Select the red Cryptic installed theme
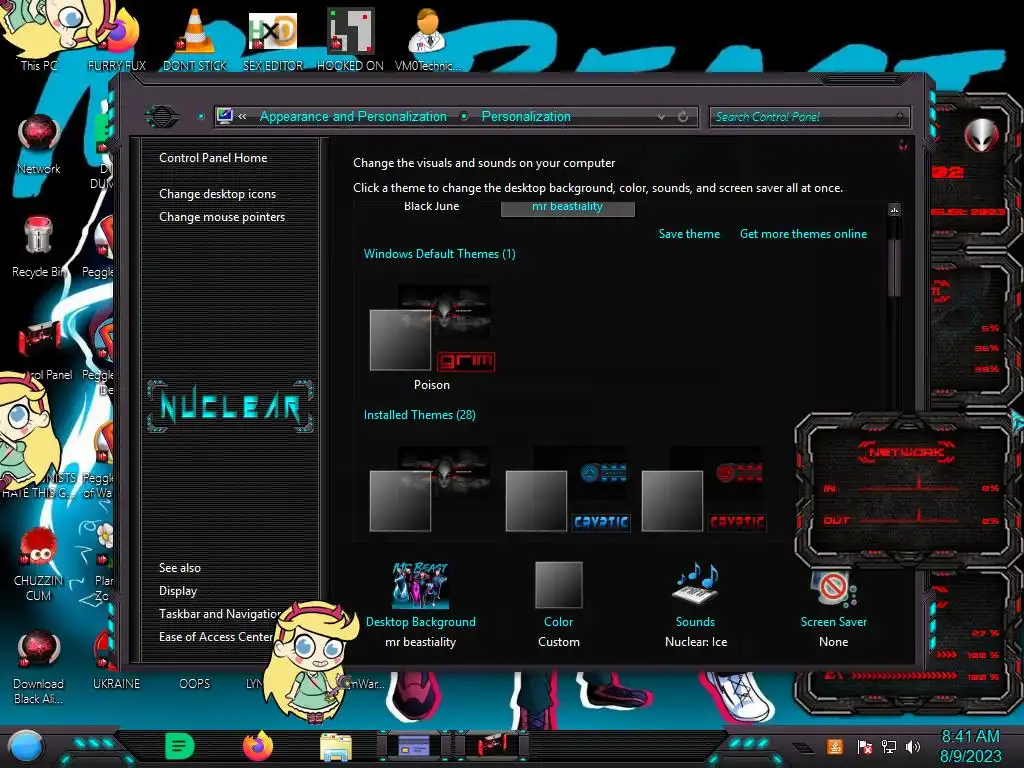1024x768 pixels. click(x=703, y=488)
